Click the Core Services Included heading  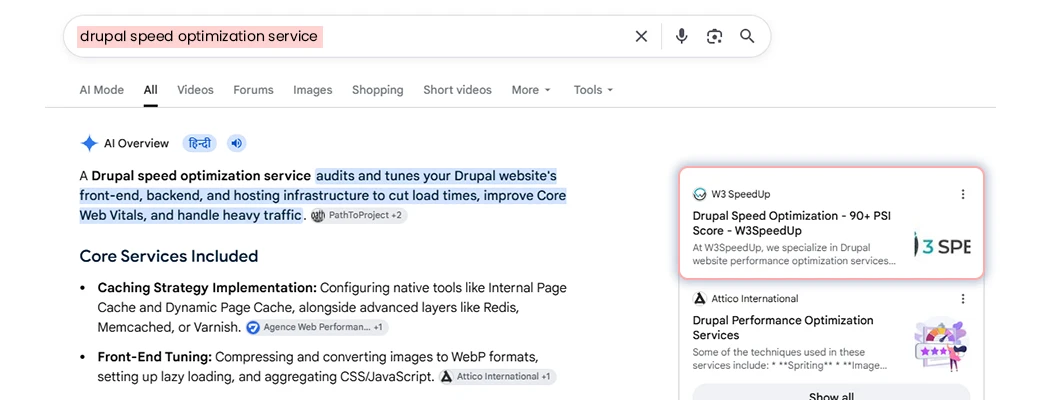(x=168, y=256)
